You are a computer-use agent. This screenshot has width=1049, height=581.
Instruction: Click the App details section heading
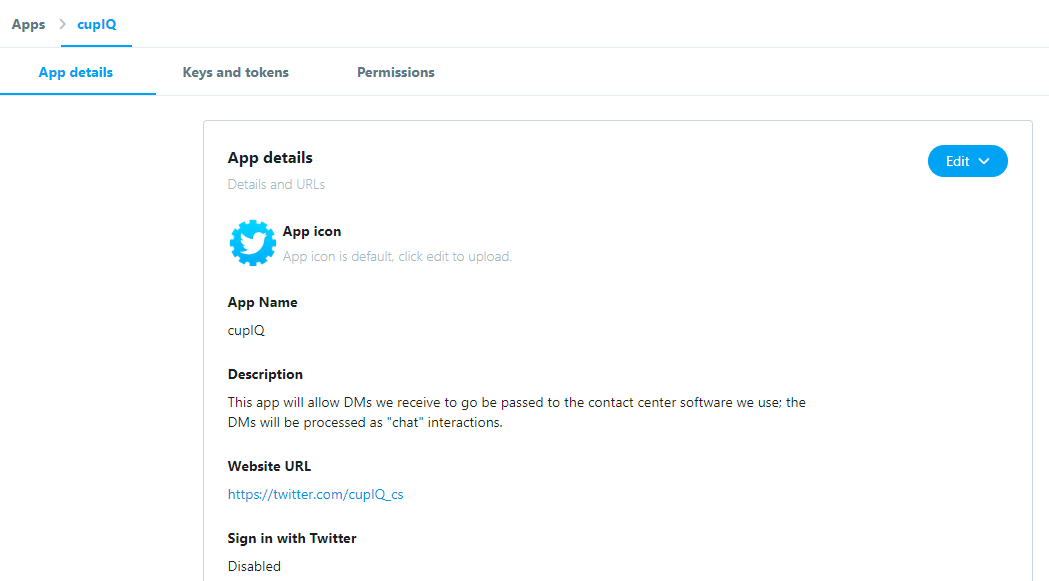pos(270,157)
